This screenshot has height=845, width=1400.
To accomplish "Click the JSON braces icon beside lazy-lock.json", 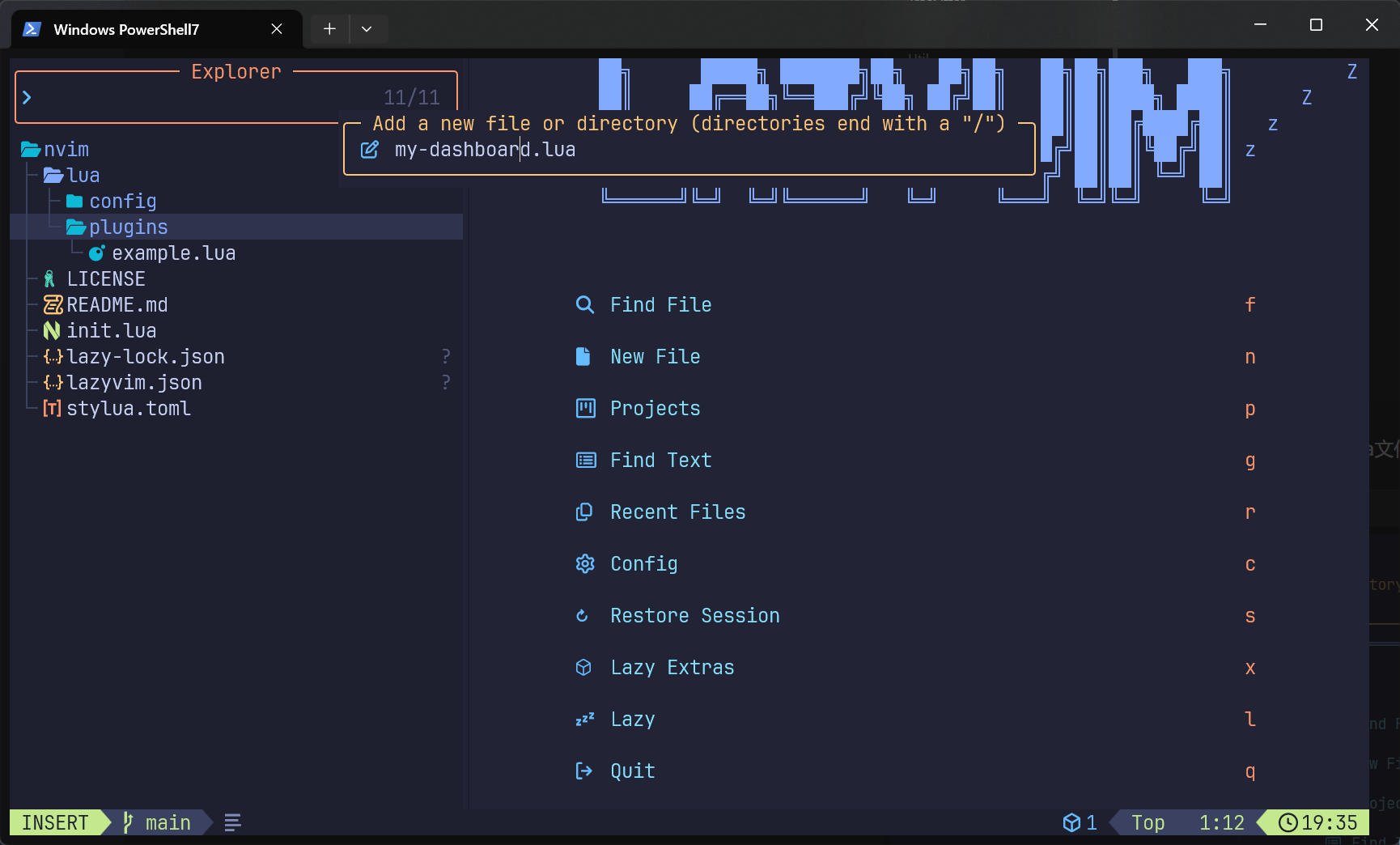I will (53, 357).
